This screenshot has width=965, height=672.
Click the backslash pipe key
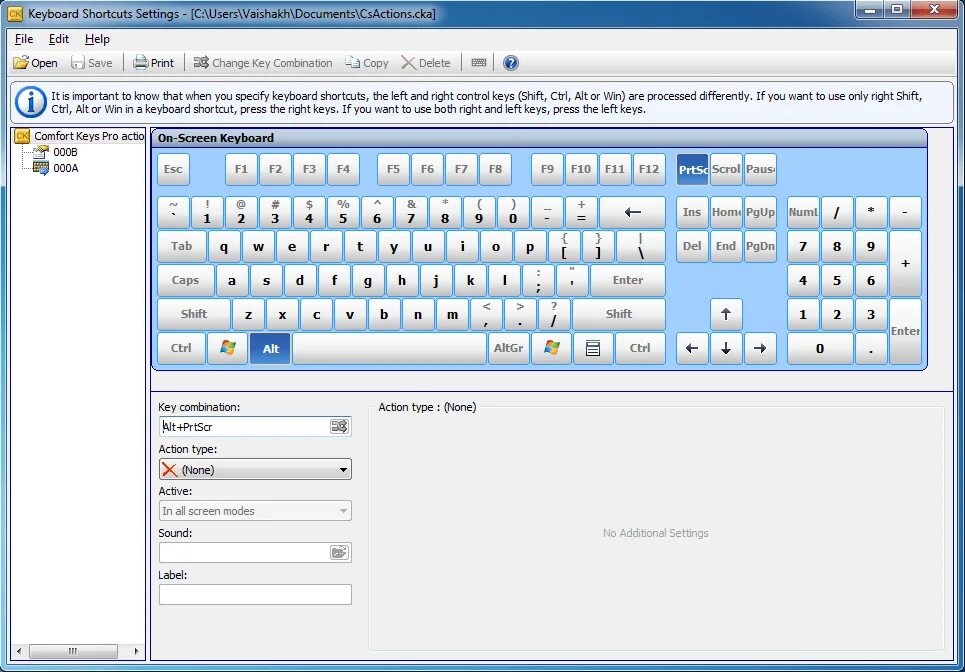pyautogui.click(x=641, y=247)
